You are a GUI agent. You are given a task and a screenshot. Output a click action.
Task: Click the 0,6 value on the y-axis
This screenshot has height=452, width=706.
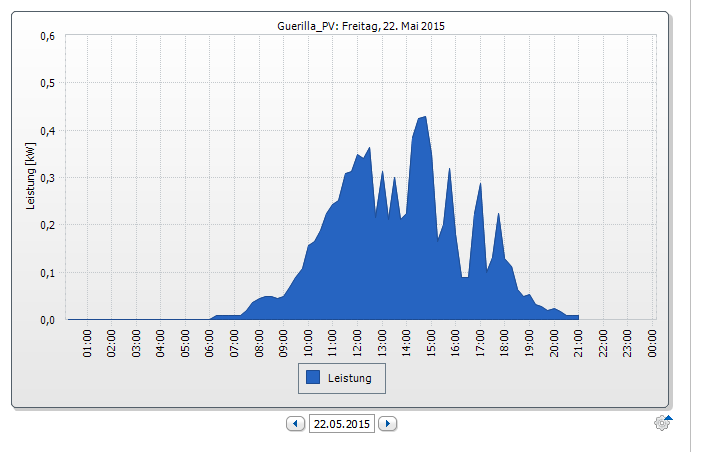(47, 36)
